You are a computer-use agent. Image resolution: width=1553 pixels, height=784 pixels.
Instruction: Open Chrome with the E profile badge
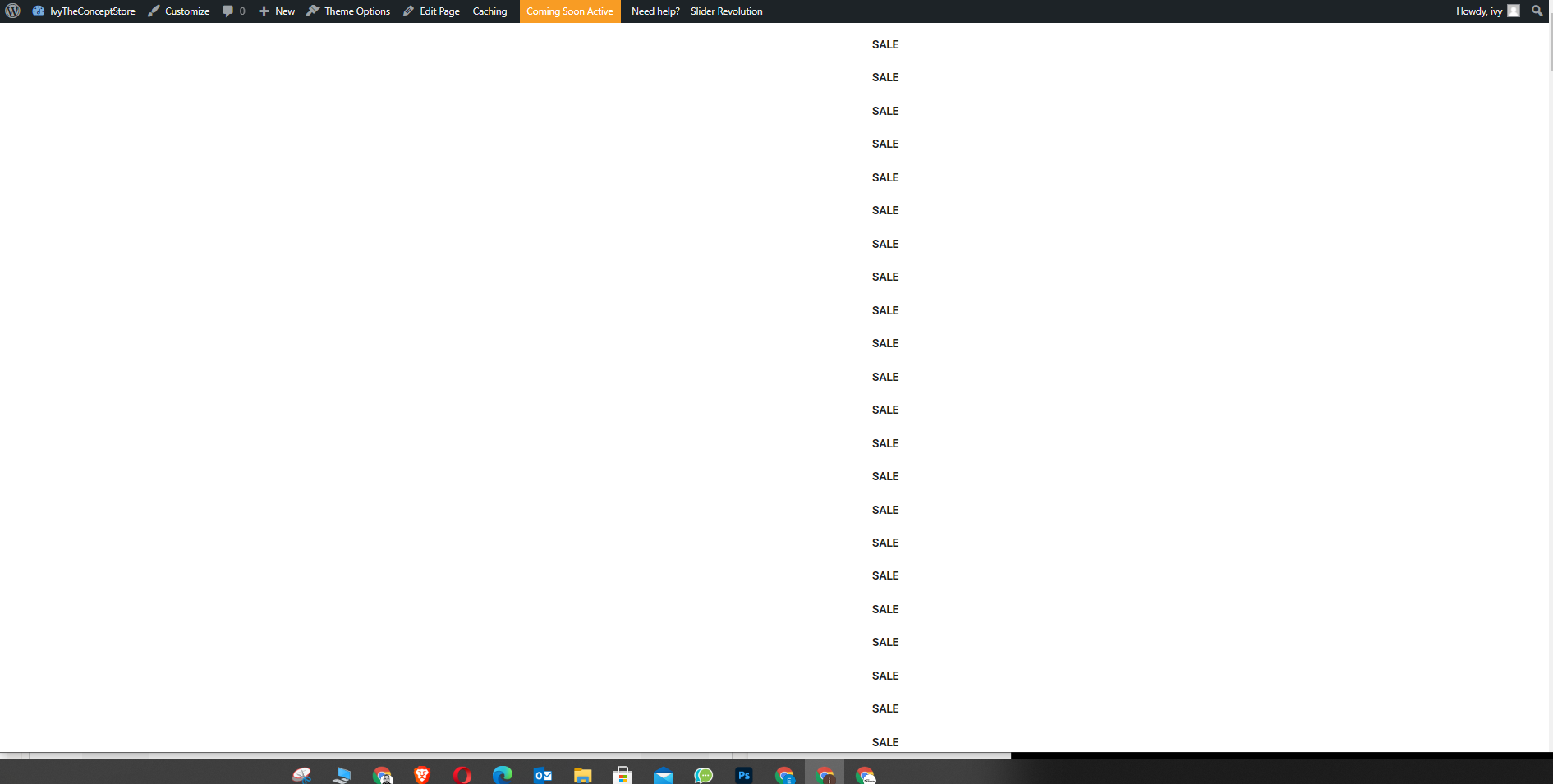pos(784,775)
